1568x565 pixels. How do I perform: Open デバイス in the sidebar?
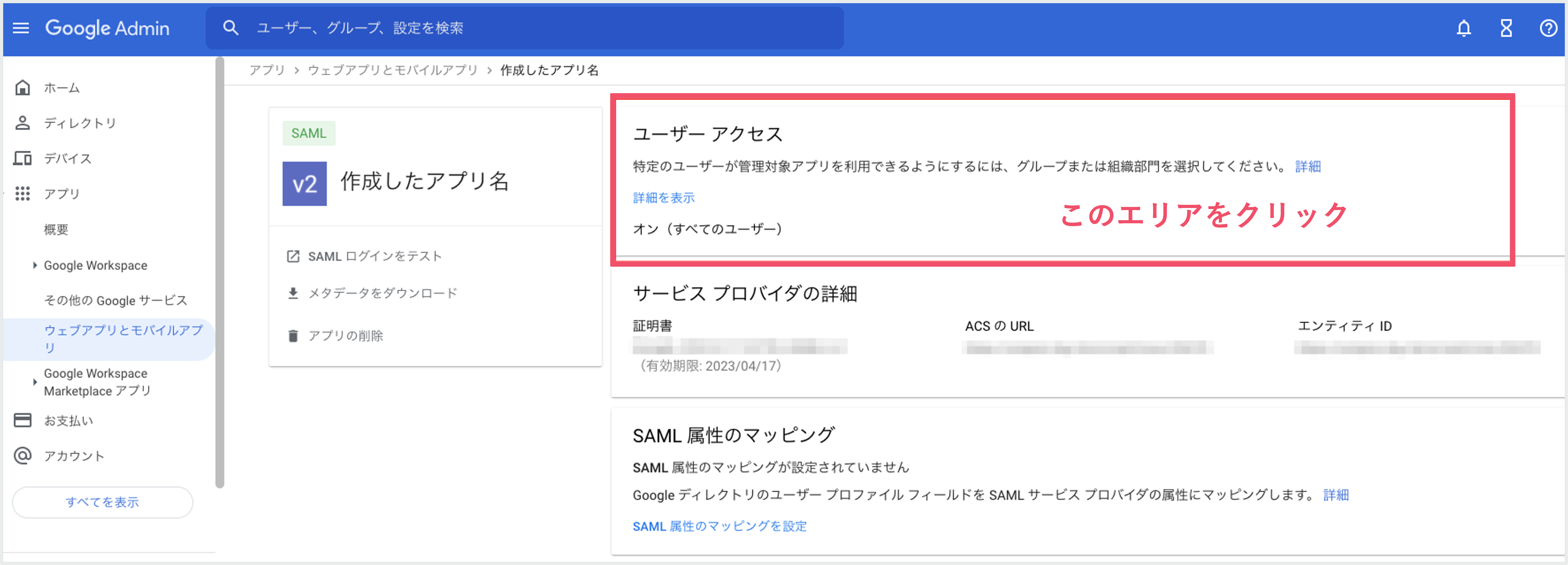pyautogui.click(x=68, y=158)
